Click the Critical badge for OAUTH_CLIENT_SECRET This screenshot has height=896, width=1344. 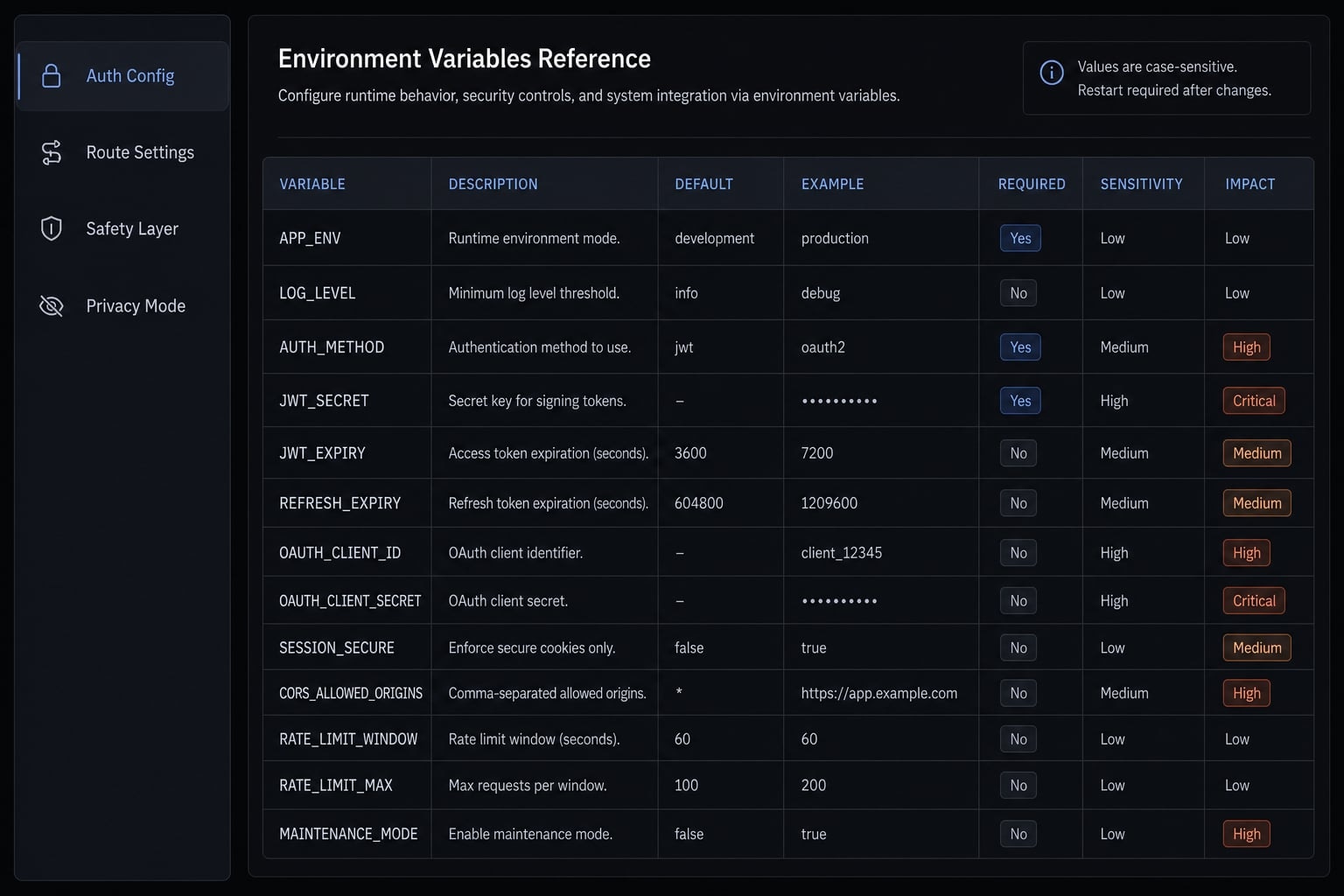pyautogui.click(x=1254, y=601)
